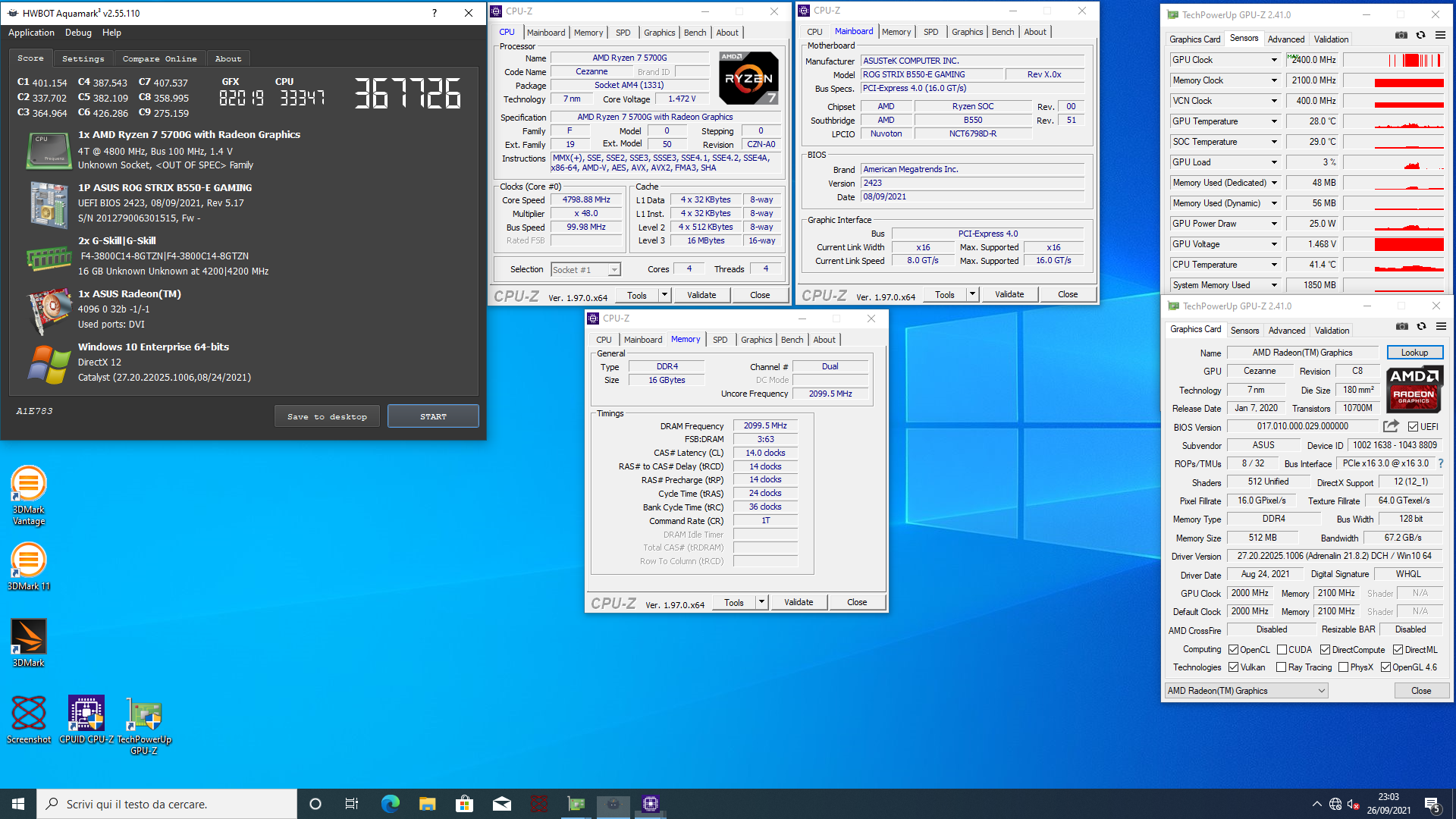Click Bus Interface question mark icon
Screen dimensions: 1456x819
(x=1441, y=463)
